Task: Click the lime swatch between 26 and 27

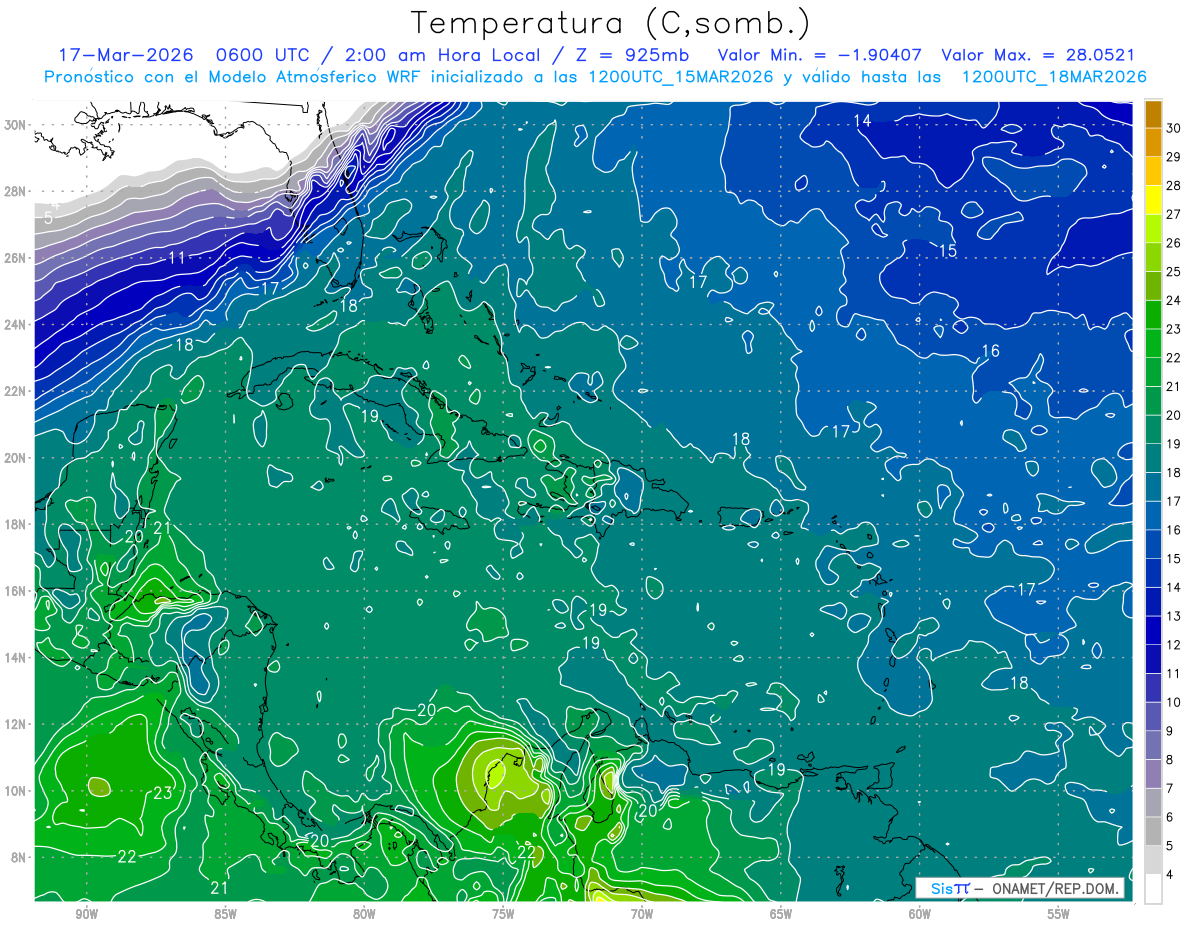Action: pyautogui.click(x=1153, y=229)
